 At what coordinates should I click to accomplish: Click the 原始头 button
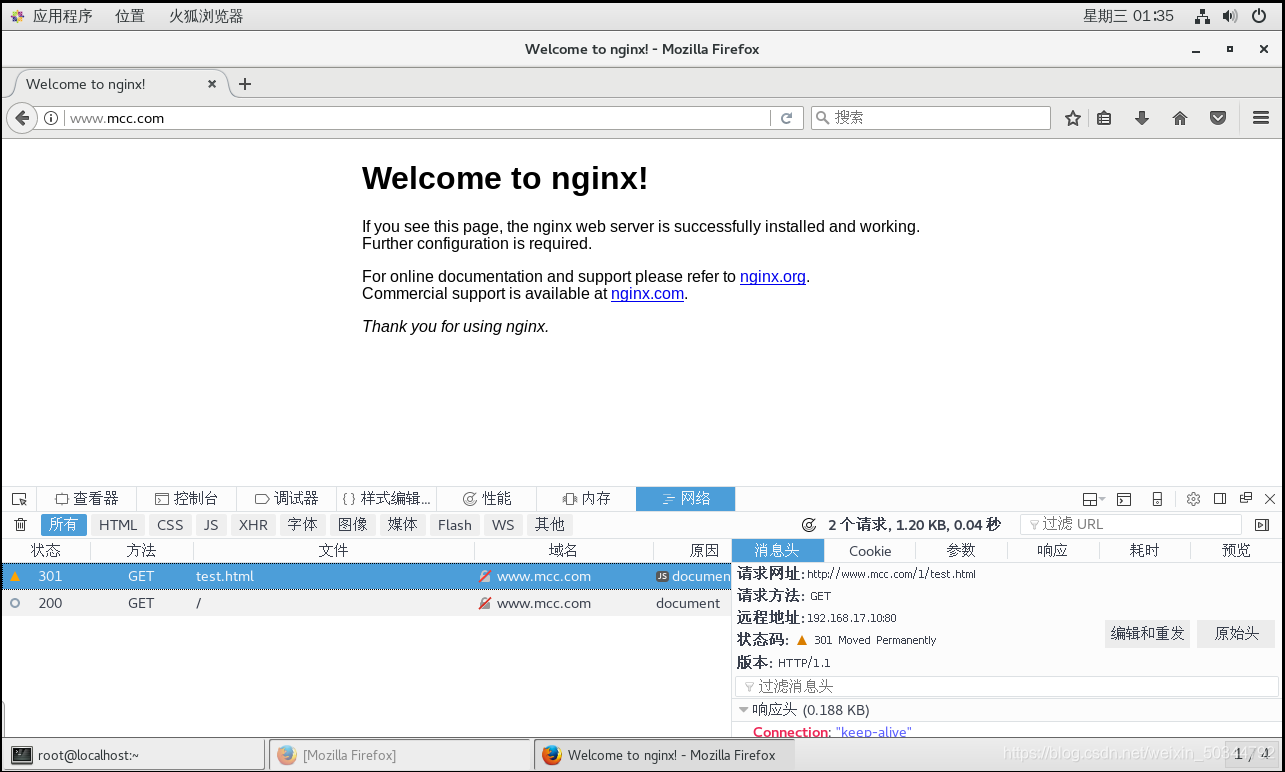[x=1236, y=633]
